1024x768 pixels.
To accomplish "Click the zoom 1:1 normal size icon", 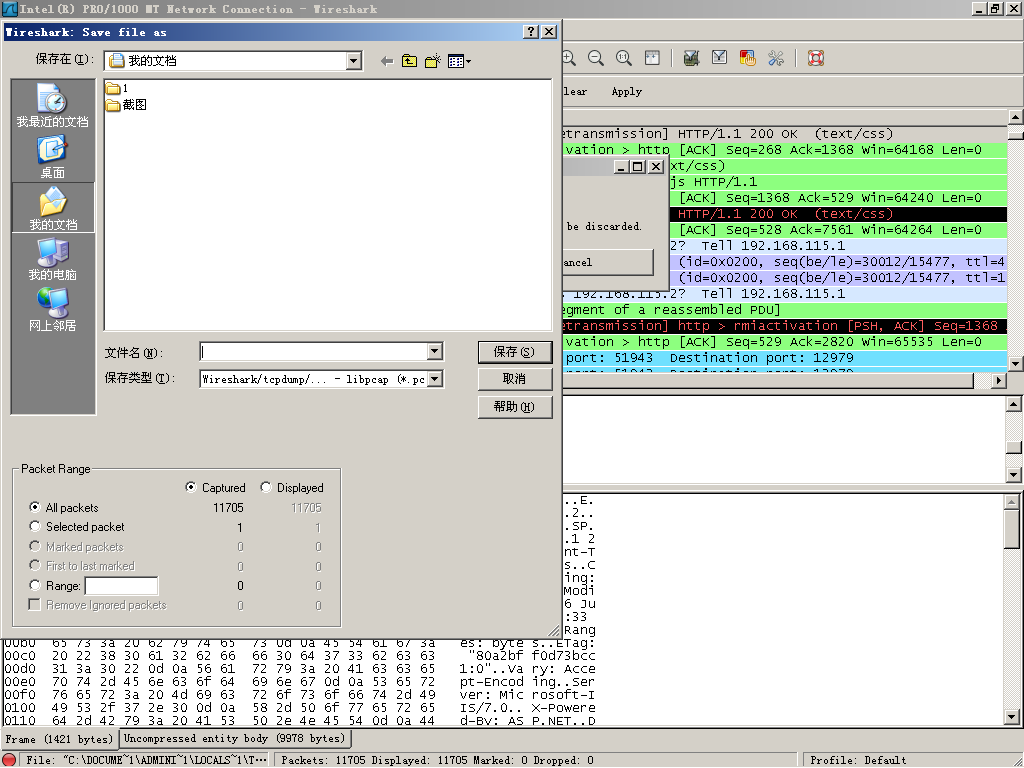I will (624, 58).
